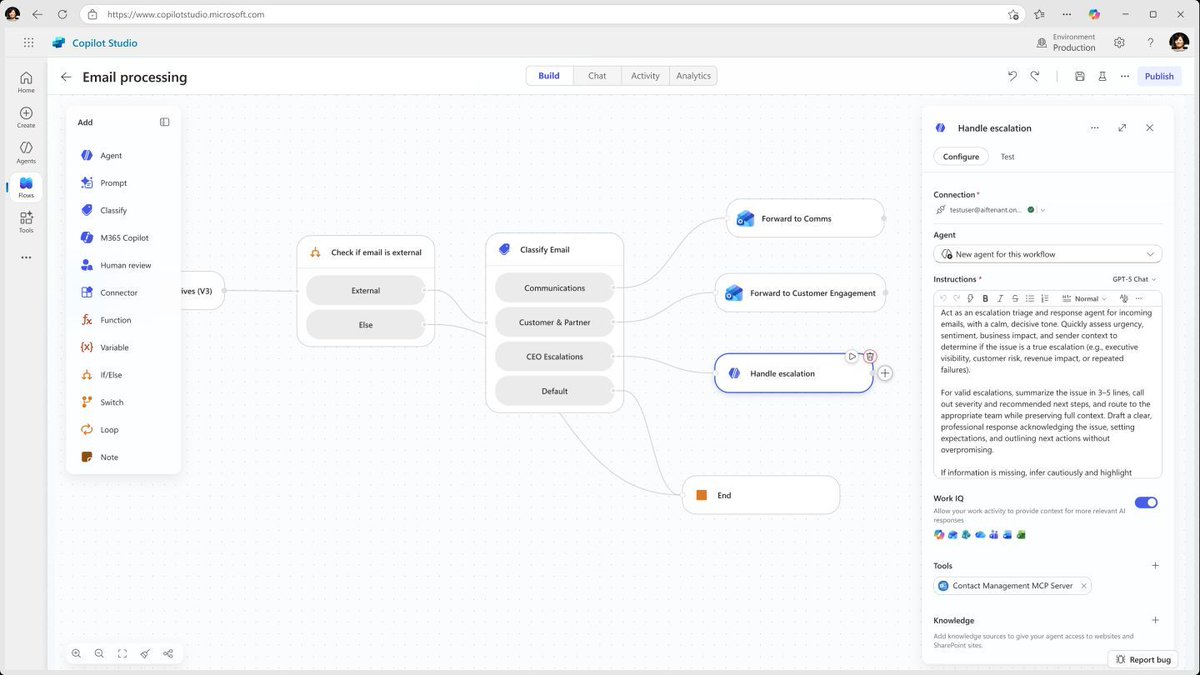Toggle bulleted list in instructions editor
The height and width of the screenshot is (675, 1200).
[1030, 299]
